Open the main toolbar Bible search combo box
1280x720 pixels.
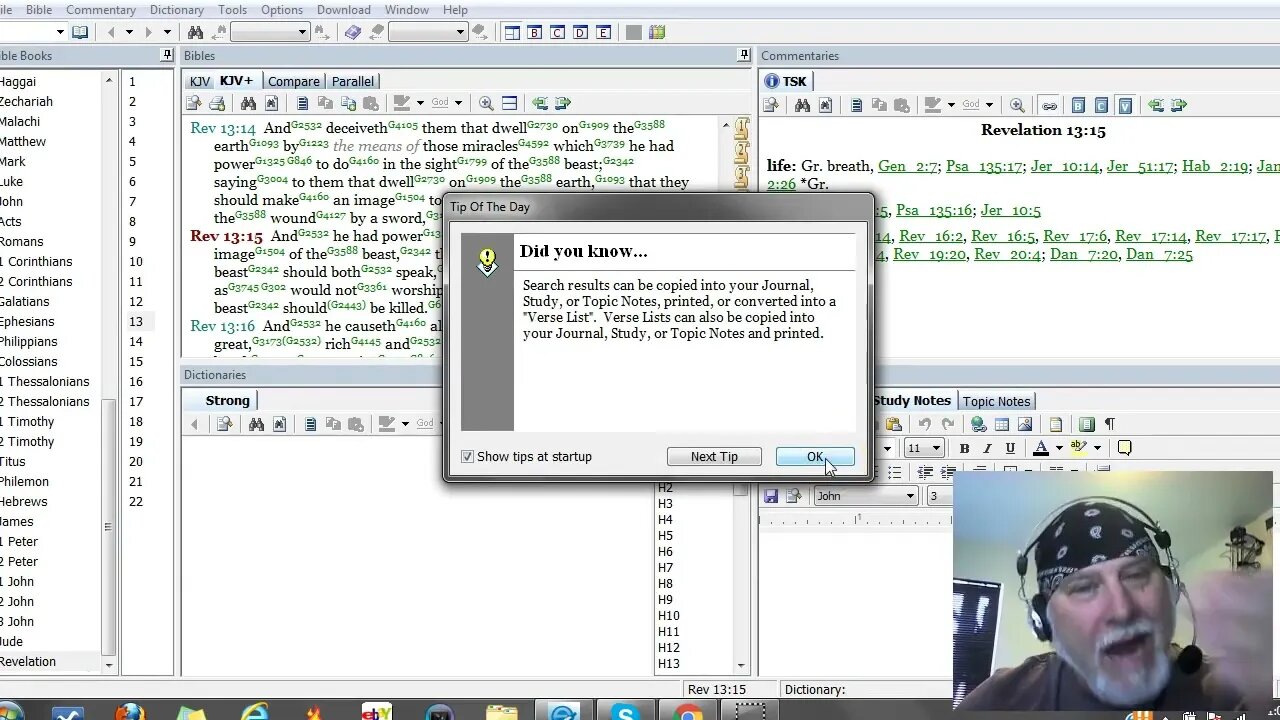coord(269,32)
